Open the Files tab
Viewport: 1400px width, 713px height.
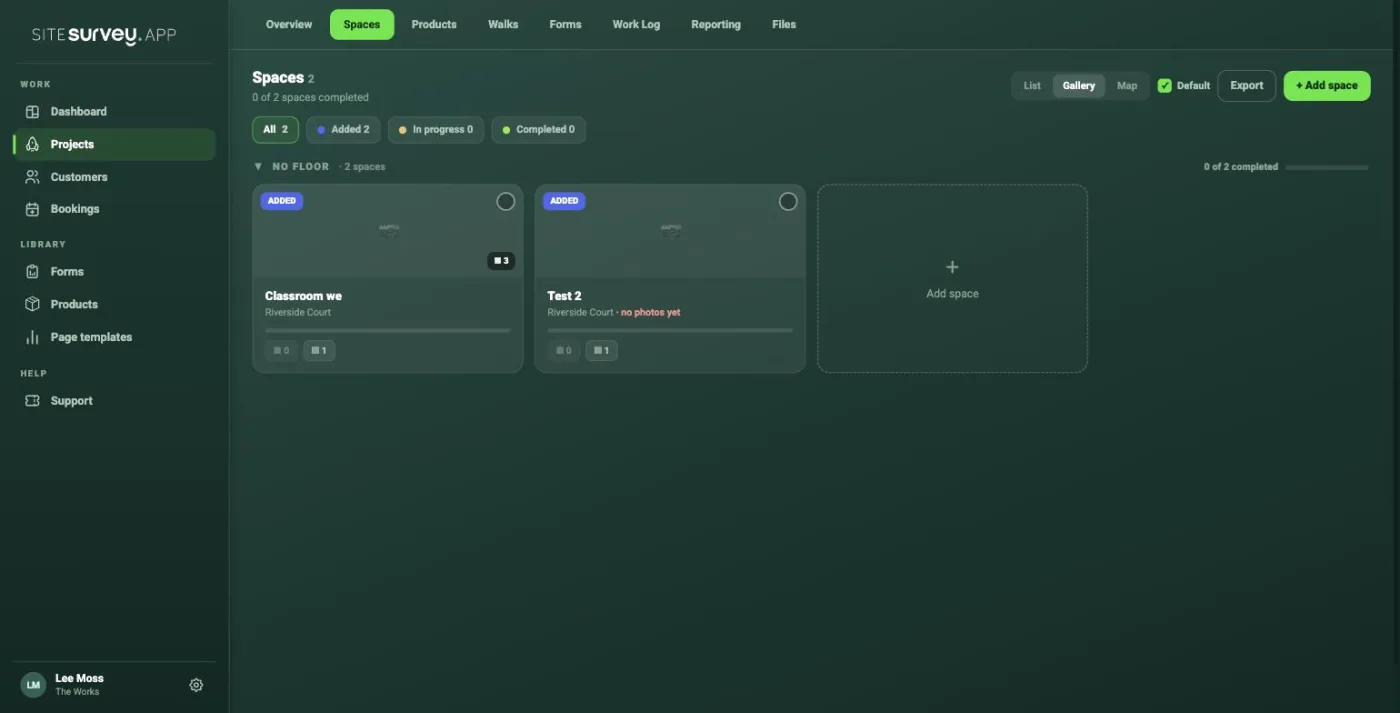coord(784,25)
